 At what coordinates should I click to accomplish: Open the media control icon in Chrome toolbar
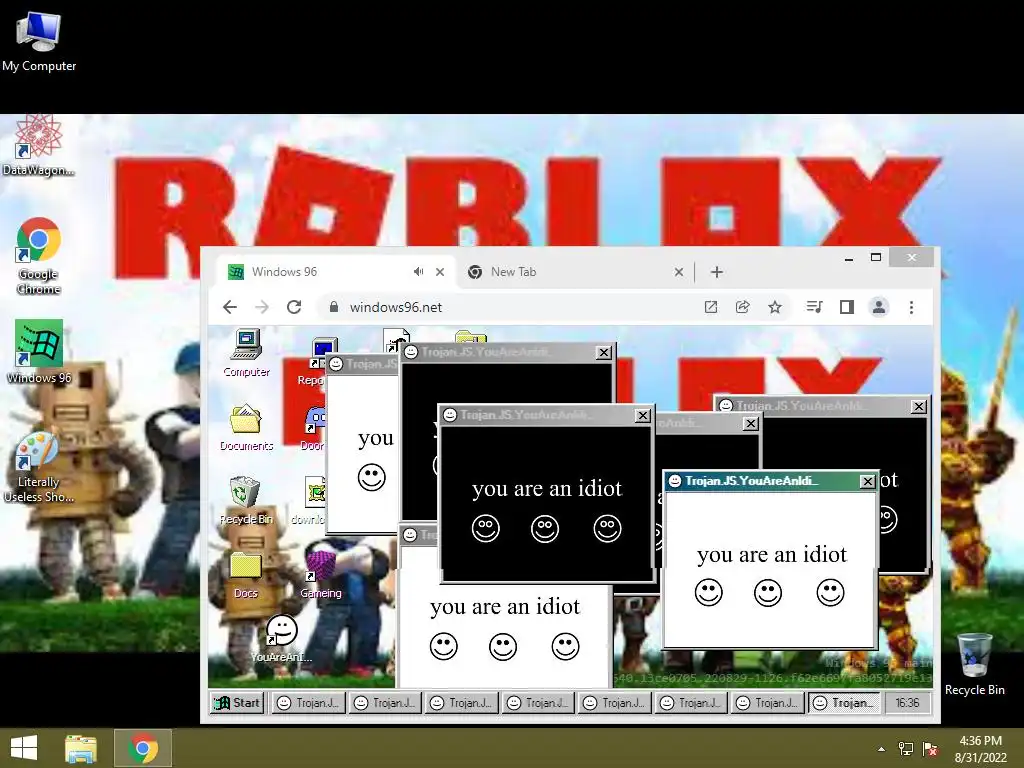(814, 307)
